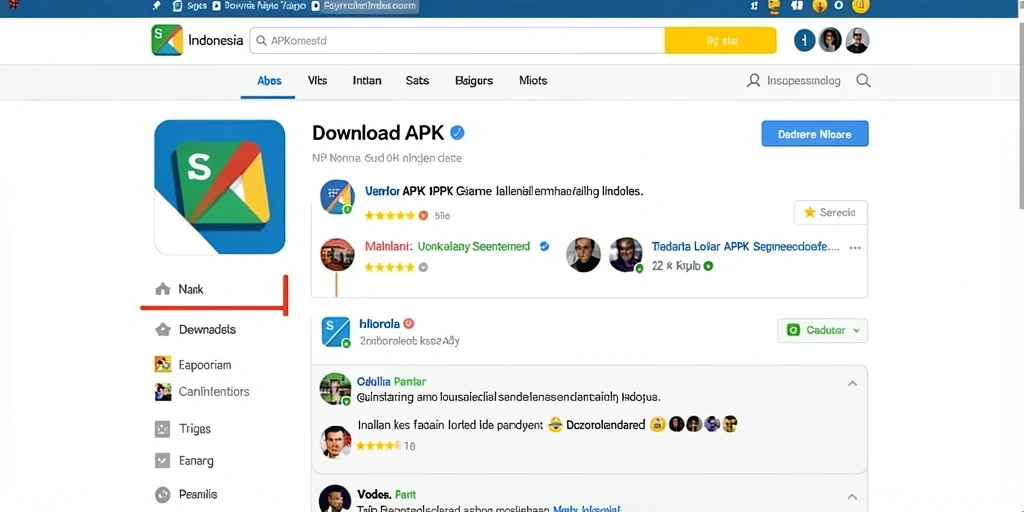Switch to the Miots tab
Image resolution: width=1024 pixels, height=512 pixels.
pyautogui.click(x=533, y=80)
